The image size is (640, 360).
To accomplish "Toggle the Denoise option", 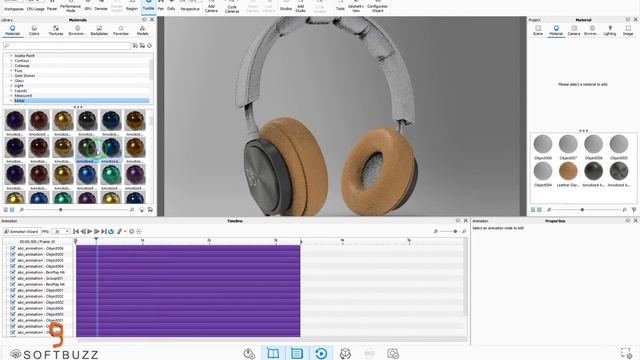I will pos(101,6).
